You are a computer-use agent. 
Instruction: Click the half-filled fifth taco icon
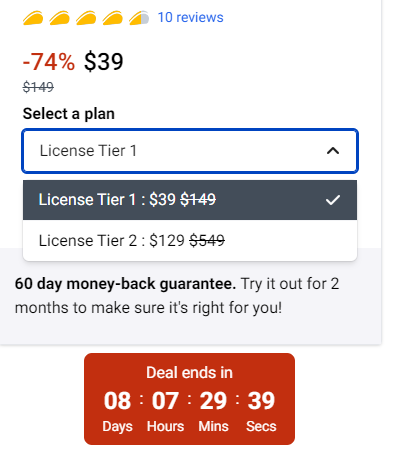[139, 18]
